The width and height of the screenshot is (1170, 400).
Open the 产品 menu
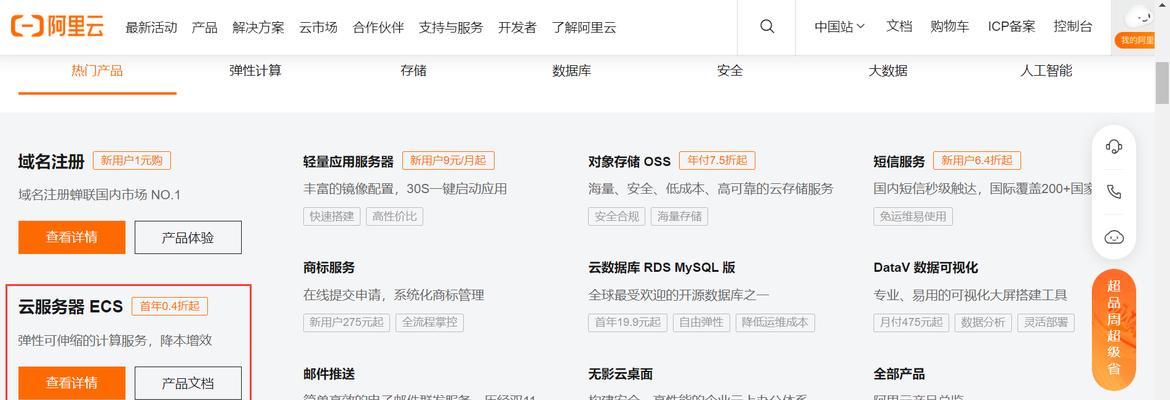point(204,28)
